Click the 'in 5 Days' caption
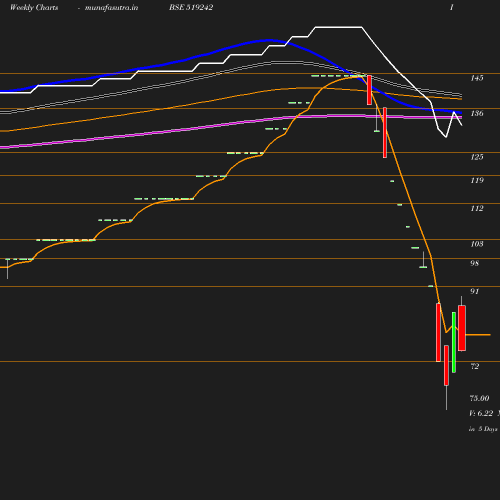 click(x=483, y=429)
